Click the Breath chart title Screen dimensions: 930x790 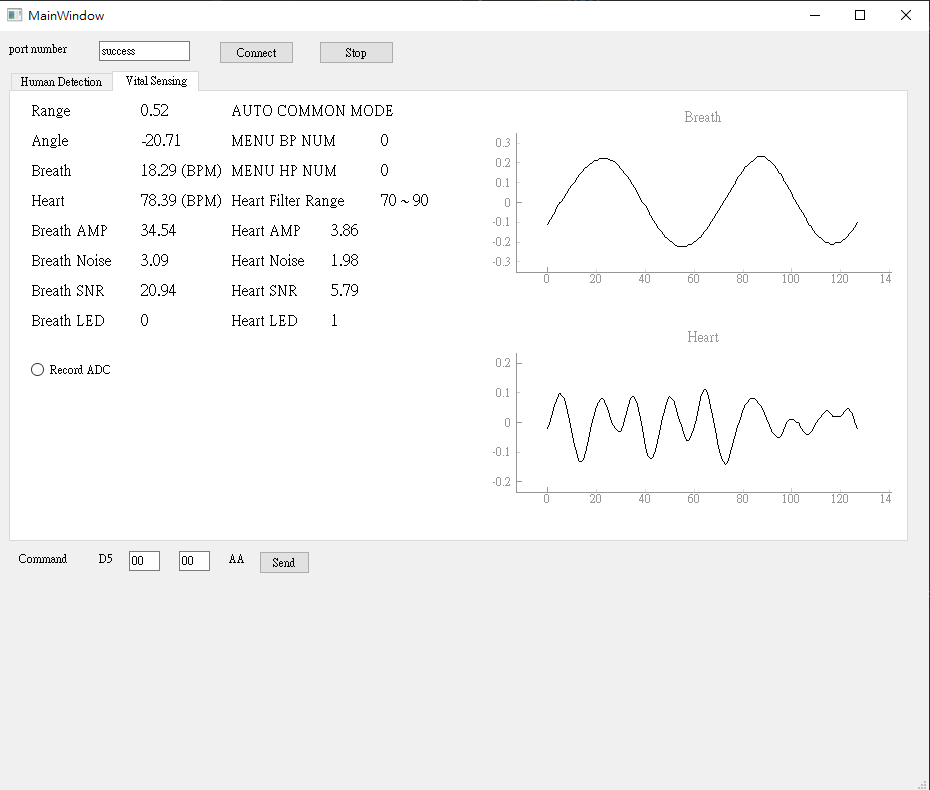[702, 117]
